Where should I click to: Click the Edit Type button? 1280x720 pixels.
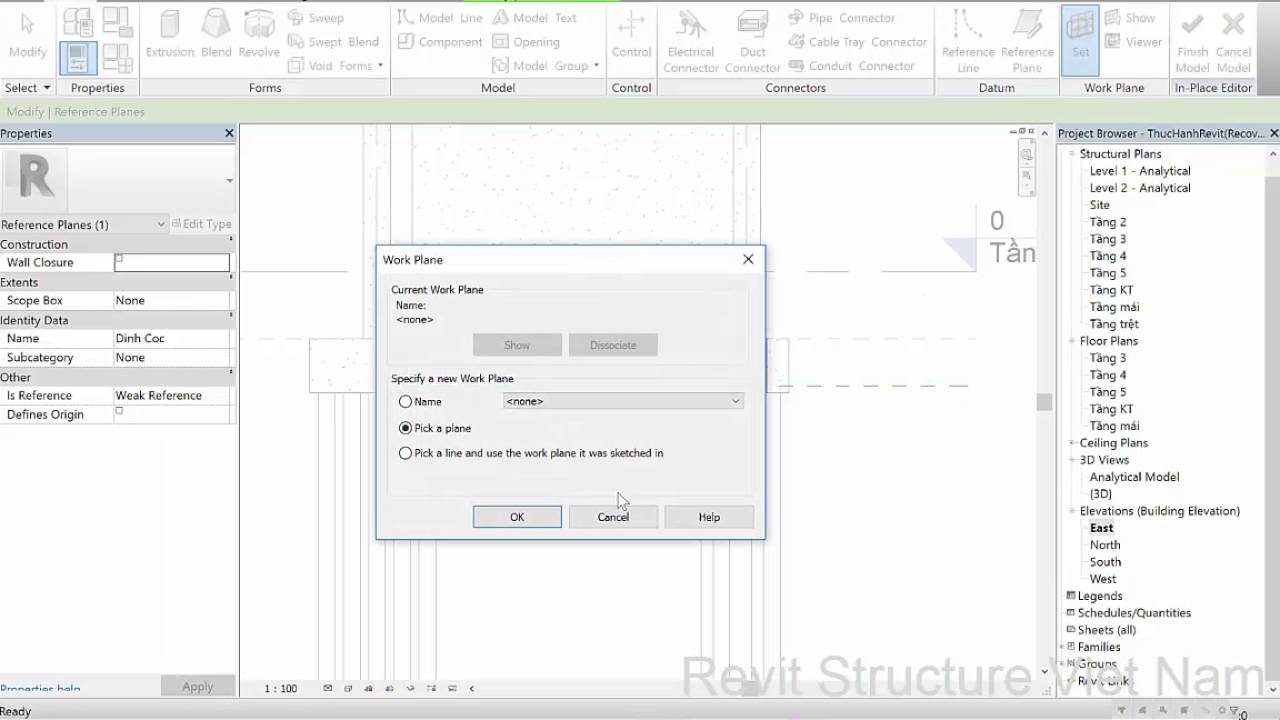pos(201,224)
